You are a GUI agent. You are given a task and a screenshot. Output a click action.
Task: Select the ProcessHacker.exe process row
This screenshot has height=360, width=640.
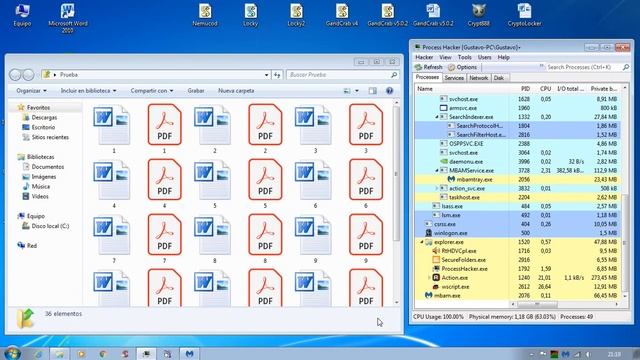tap(518, 269)
